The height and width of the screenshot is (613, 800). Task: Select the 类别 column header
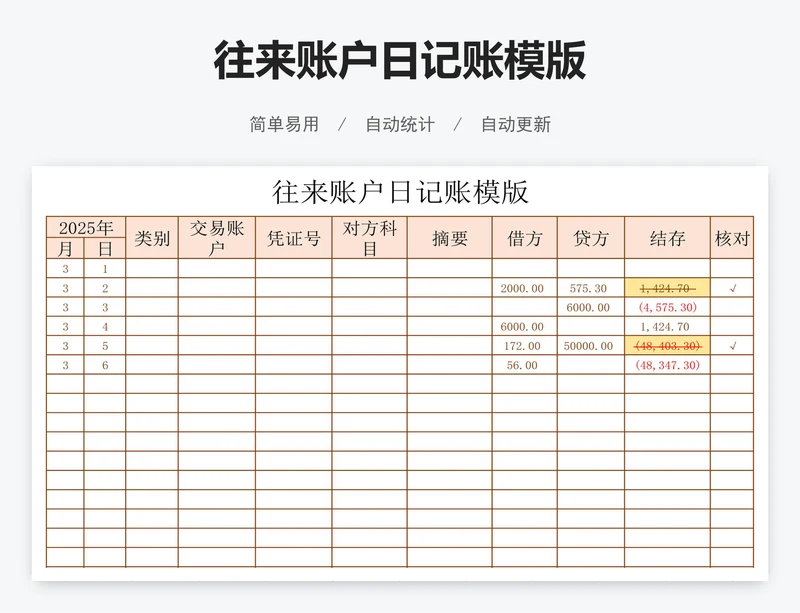(152, 238)
